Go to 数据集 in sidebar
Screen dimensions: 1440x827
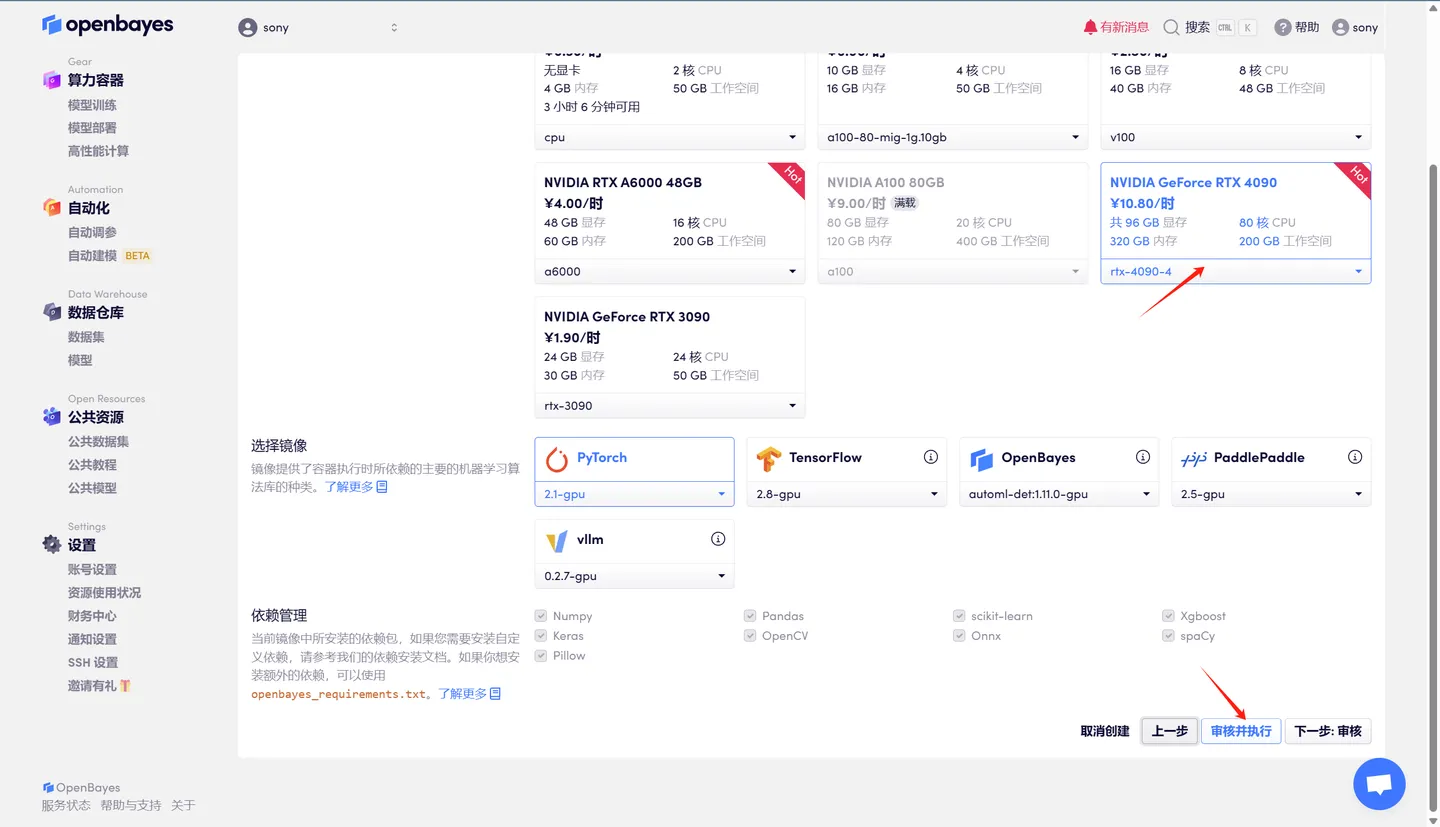point(86,337)
